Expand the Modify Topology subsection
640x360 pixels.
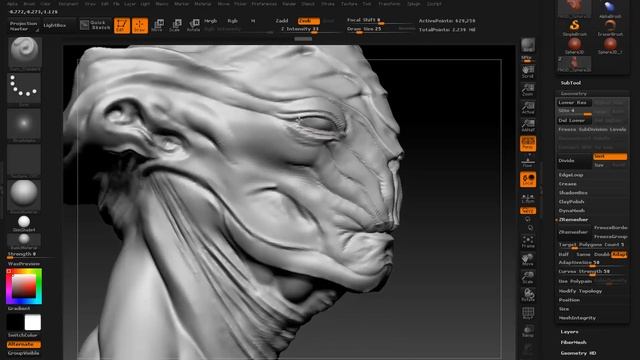580,291
